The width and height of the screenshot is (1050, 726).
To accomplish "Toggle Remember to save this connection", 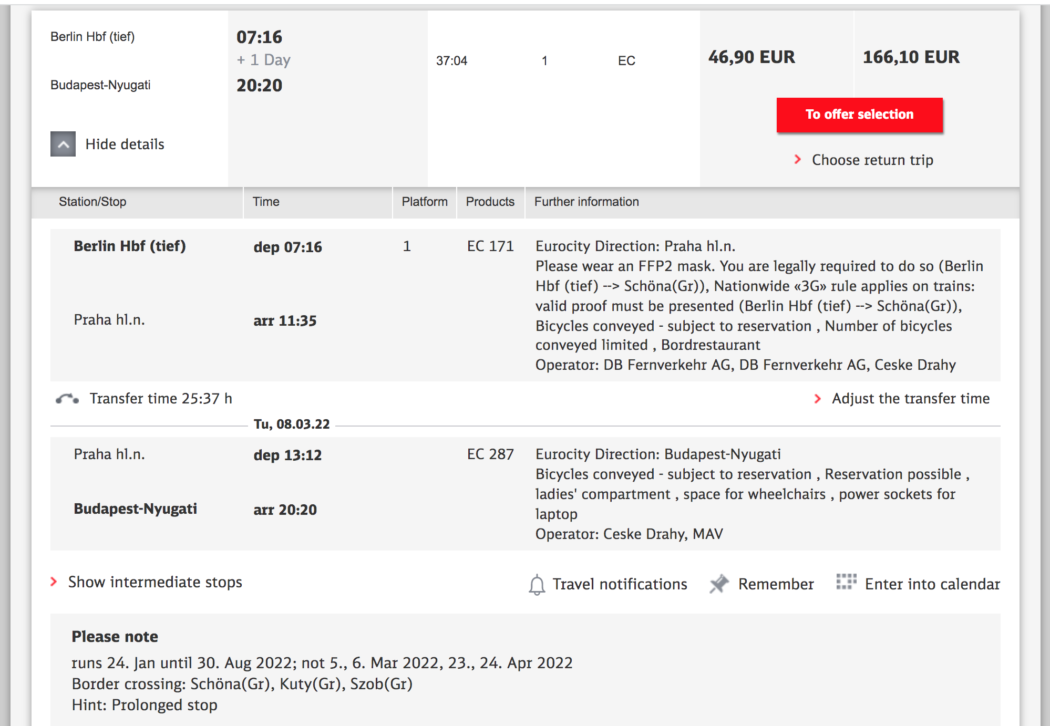I will (775, 583).
